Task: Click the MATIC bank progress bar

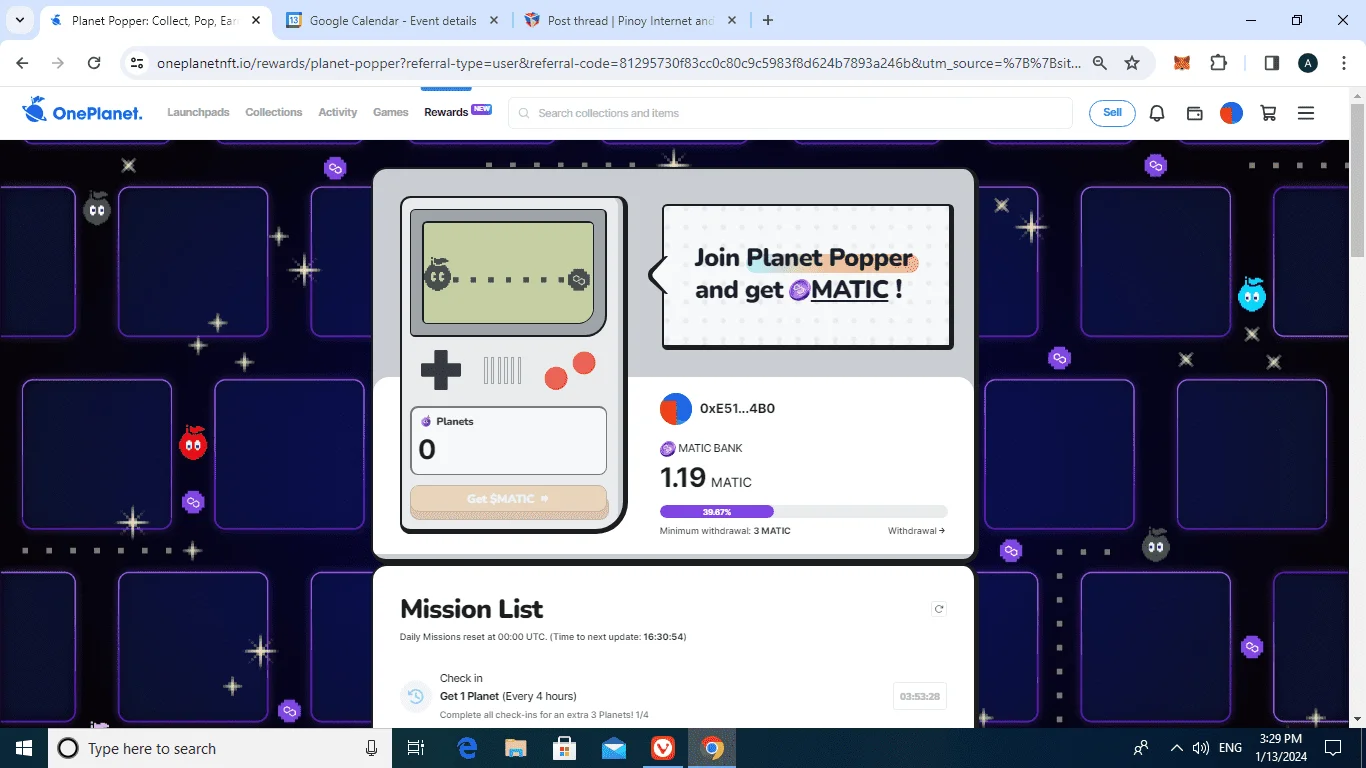Action: [x=804, y=512]
